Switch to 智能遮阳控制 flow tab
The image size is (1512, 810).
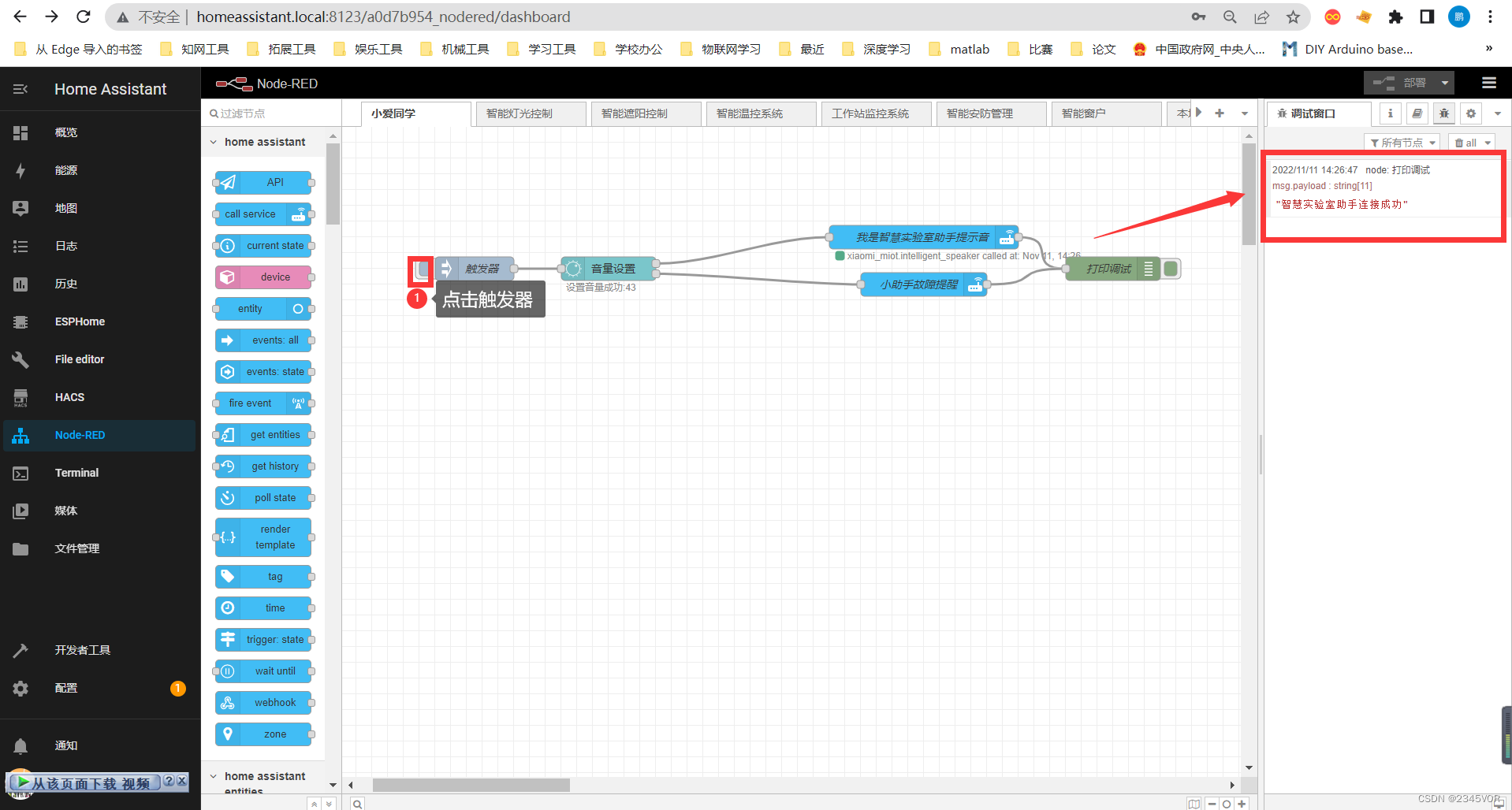pyautogui.click(x=646, y=113)
